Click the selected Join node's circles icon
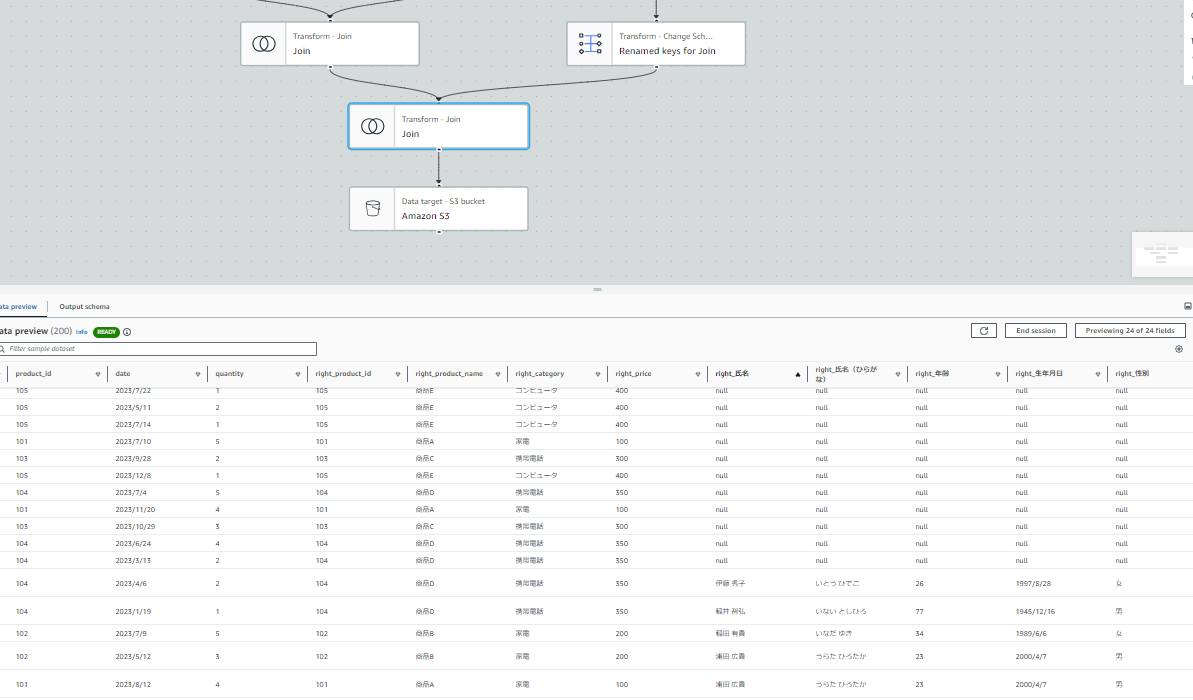Screen dimensions: 1193x700 pyautogui.click(x=372, y=126)
